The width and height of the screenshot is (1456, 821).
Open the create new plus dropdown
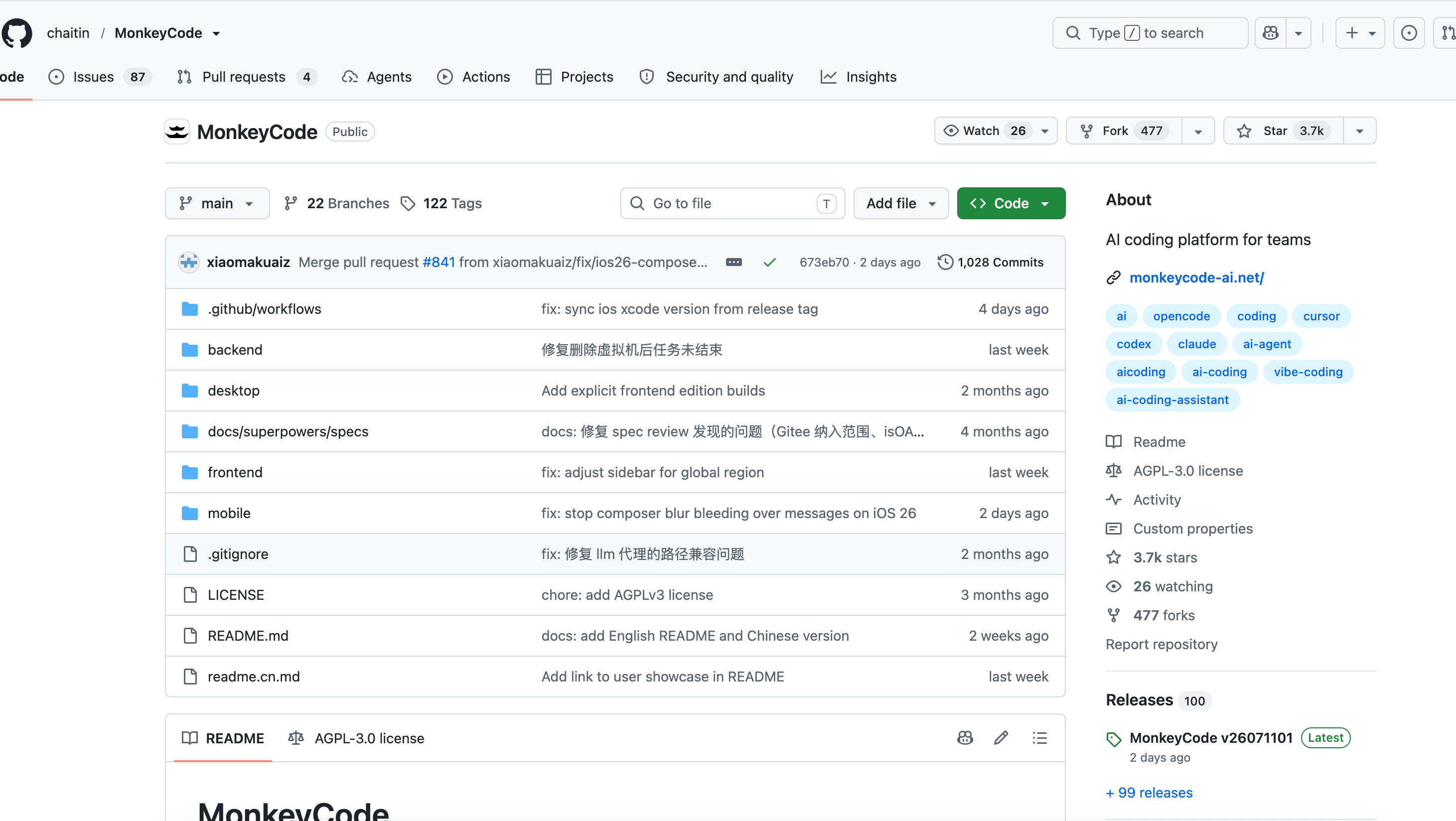1360,33
